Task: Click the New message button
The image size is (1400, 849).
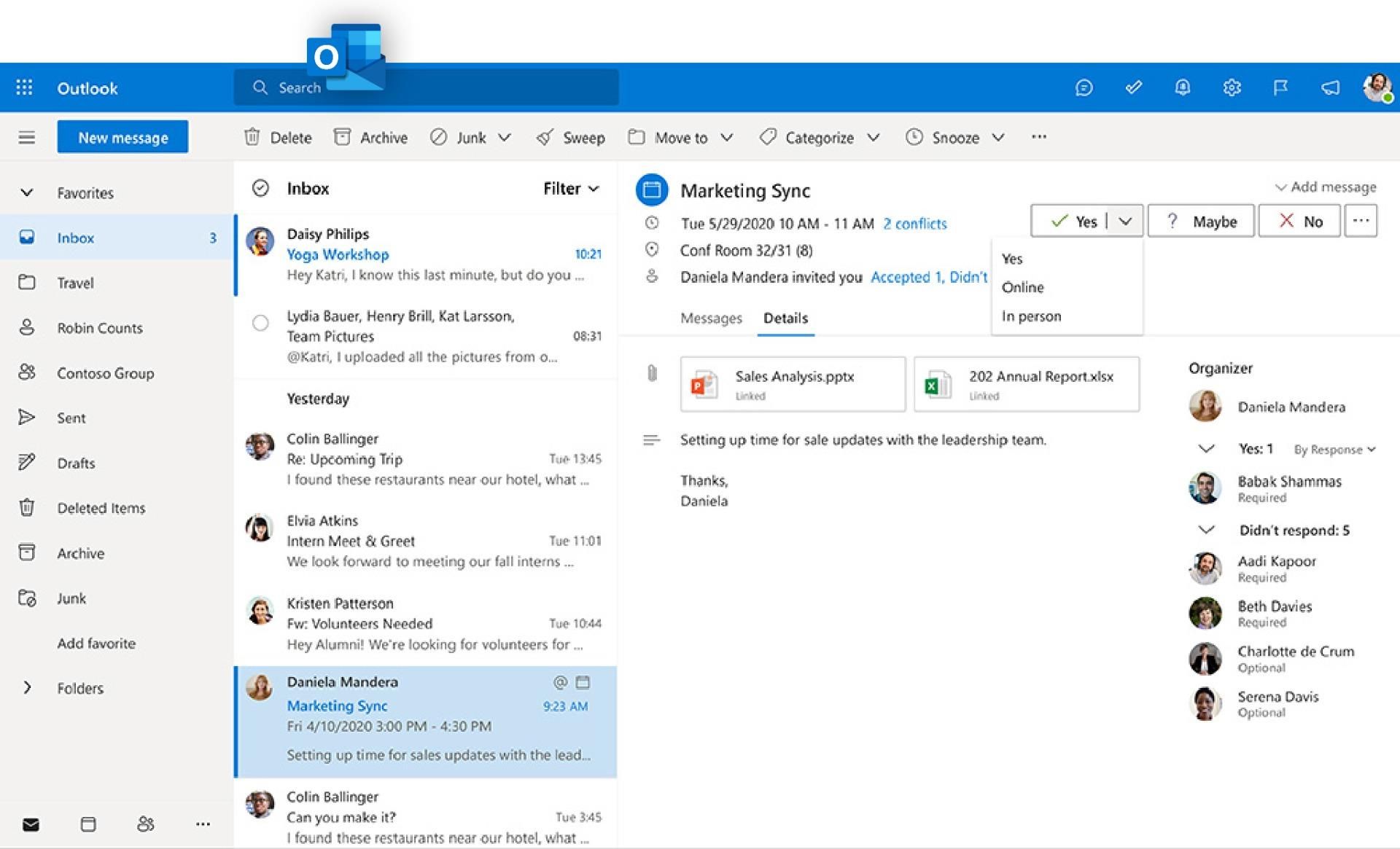Action: [122, 137]
